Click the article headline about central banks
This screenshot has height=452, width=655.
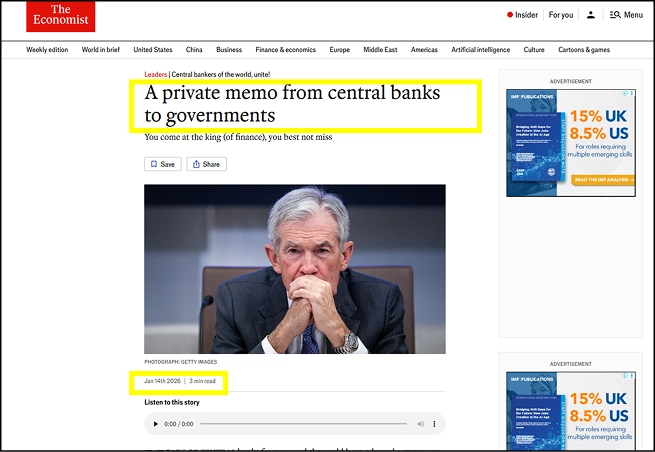coord(292,104)
